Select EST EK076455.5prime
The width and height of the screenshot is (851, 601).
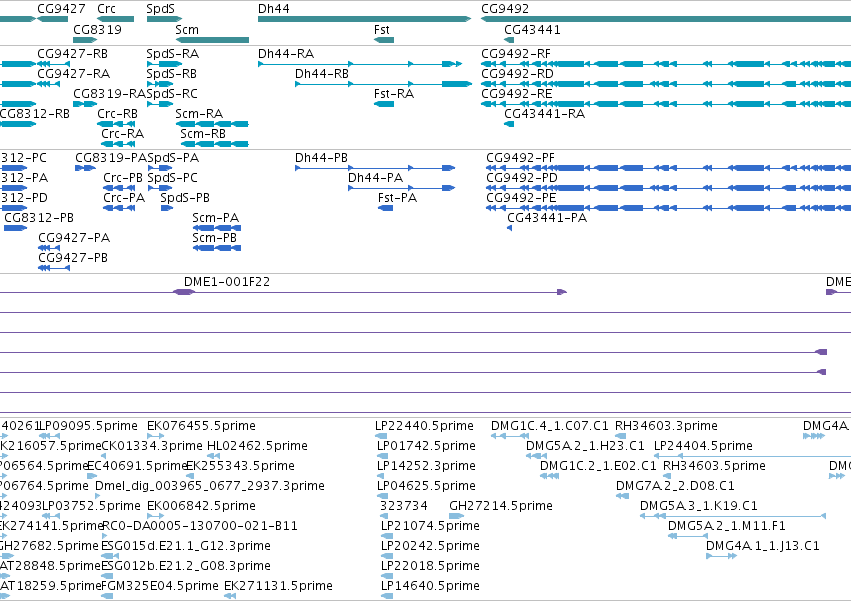(155, 436)
